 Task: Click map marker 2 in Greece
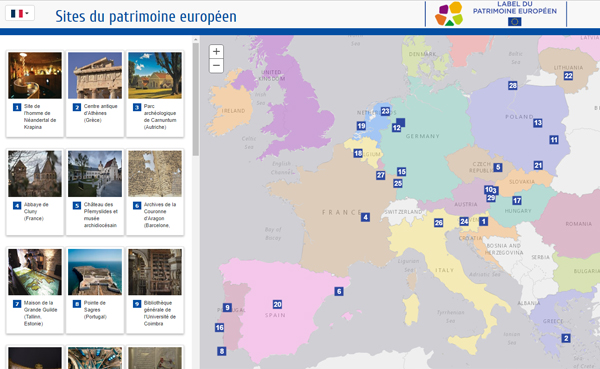(566, 338)
